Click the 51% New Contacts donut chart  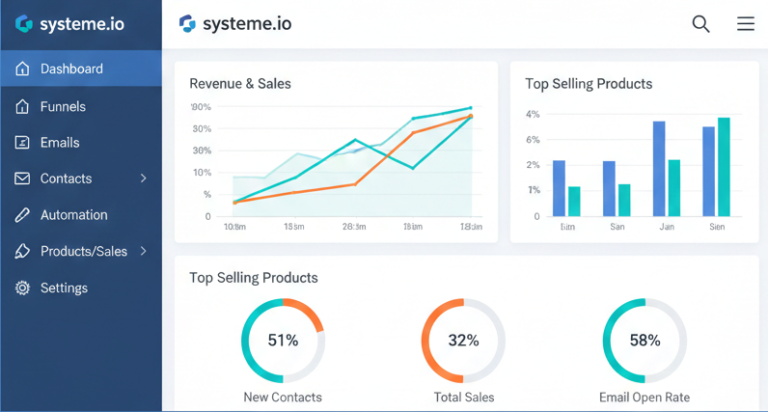click(x=283, y=340)
